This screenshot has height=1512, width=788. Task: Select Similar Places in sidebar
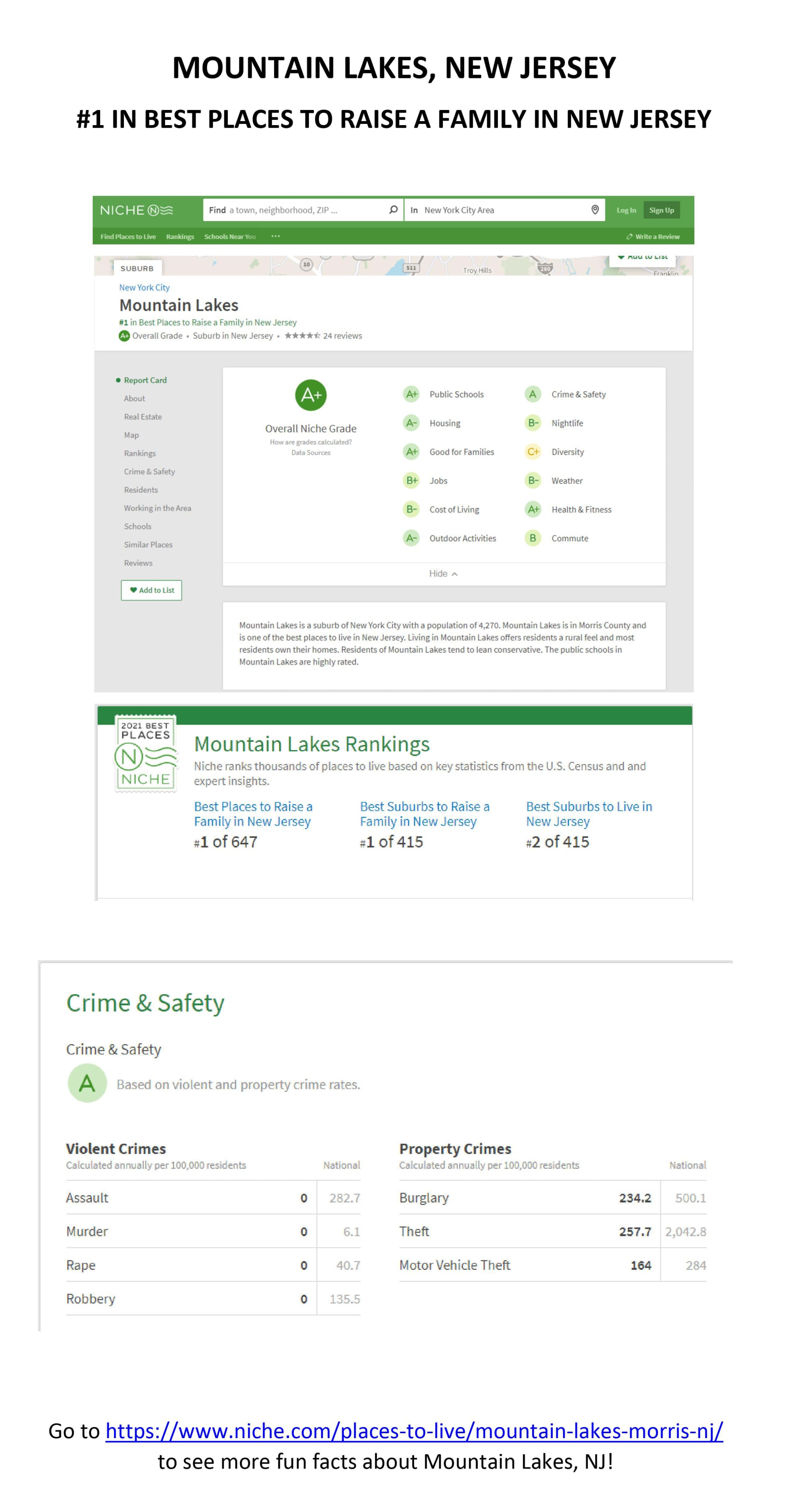click(148, 544)
